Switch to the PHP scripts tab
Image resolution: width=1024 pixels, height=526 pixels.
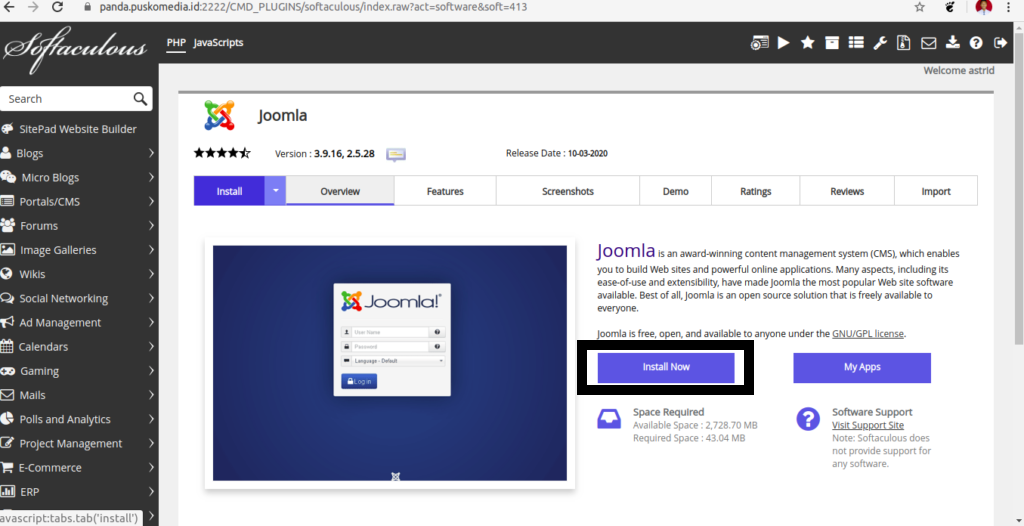coord(176,43)
